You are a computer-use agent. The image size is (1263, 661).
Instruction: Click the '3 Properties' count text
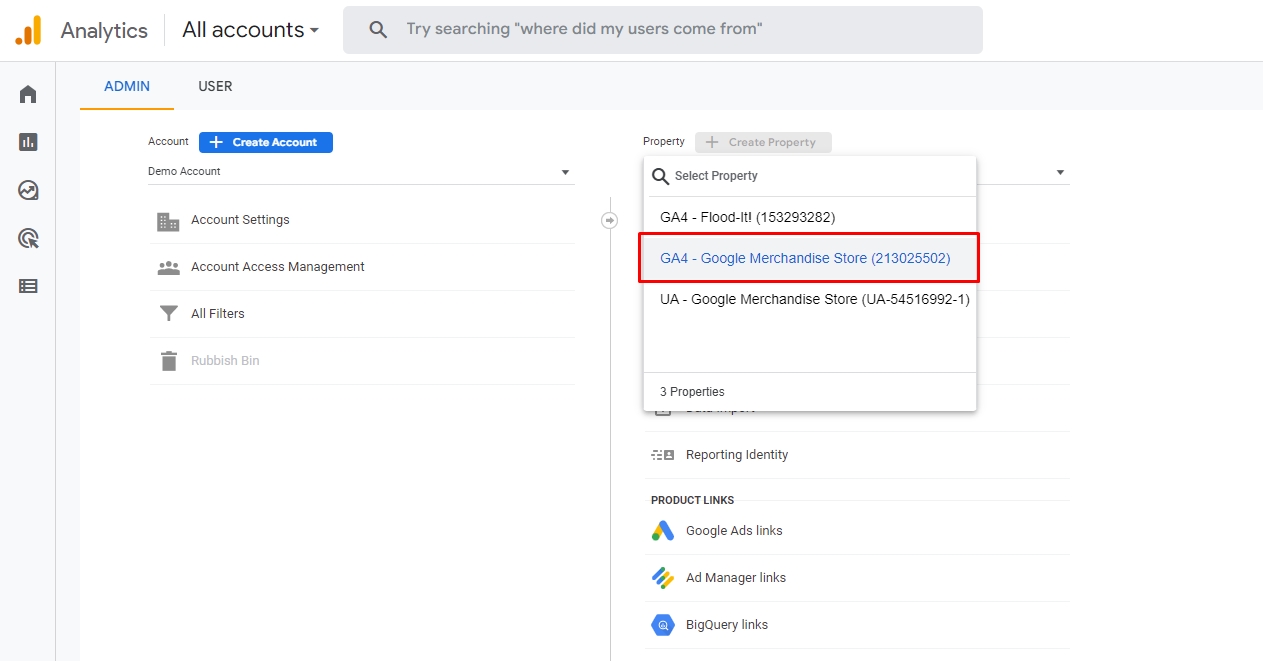(x=692, y=392)
